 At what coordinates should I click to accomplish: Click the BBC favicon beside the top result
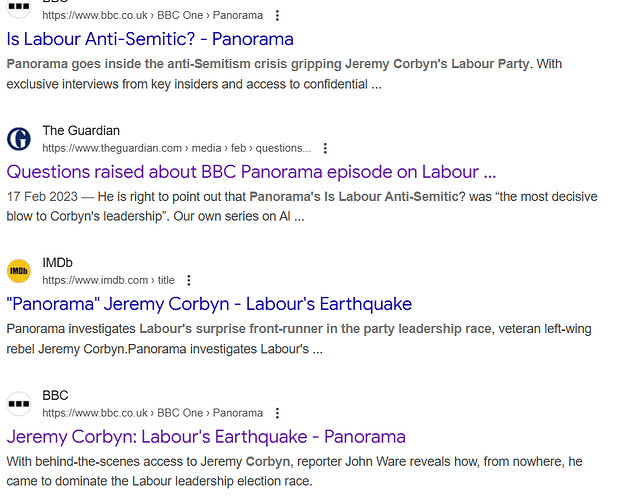[19, 8]
